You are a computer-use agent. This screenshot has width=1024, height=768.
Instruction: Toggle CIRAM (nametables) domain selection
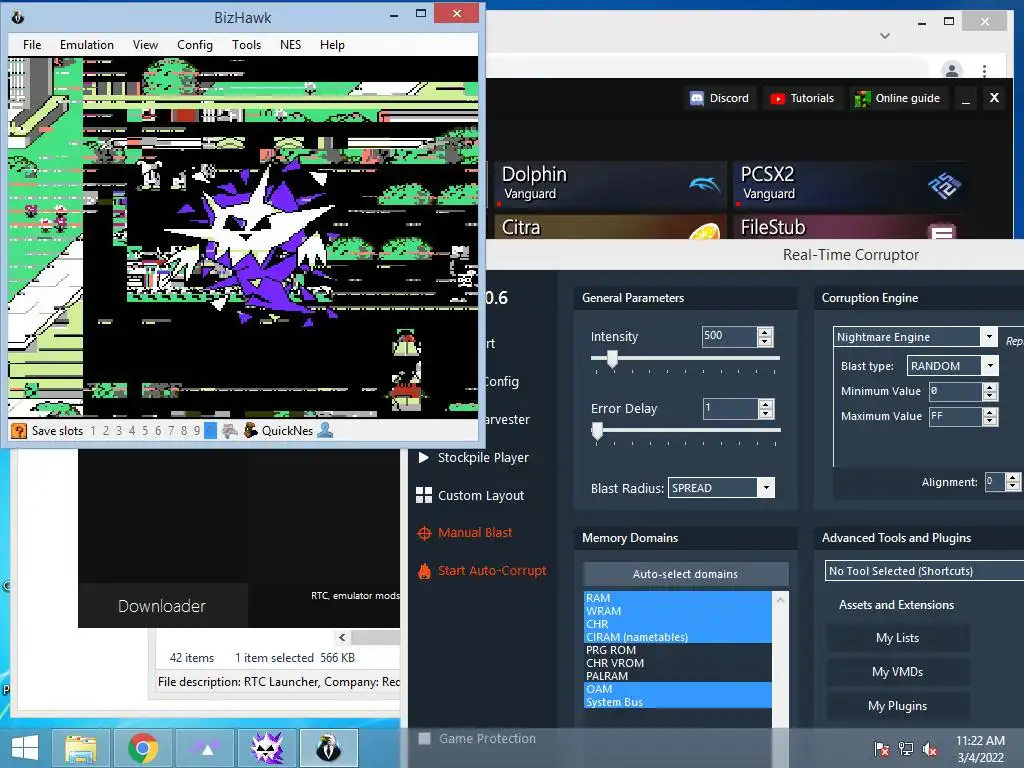click(x=677, y=637)
